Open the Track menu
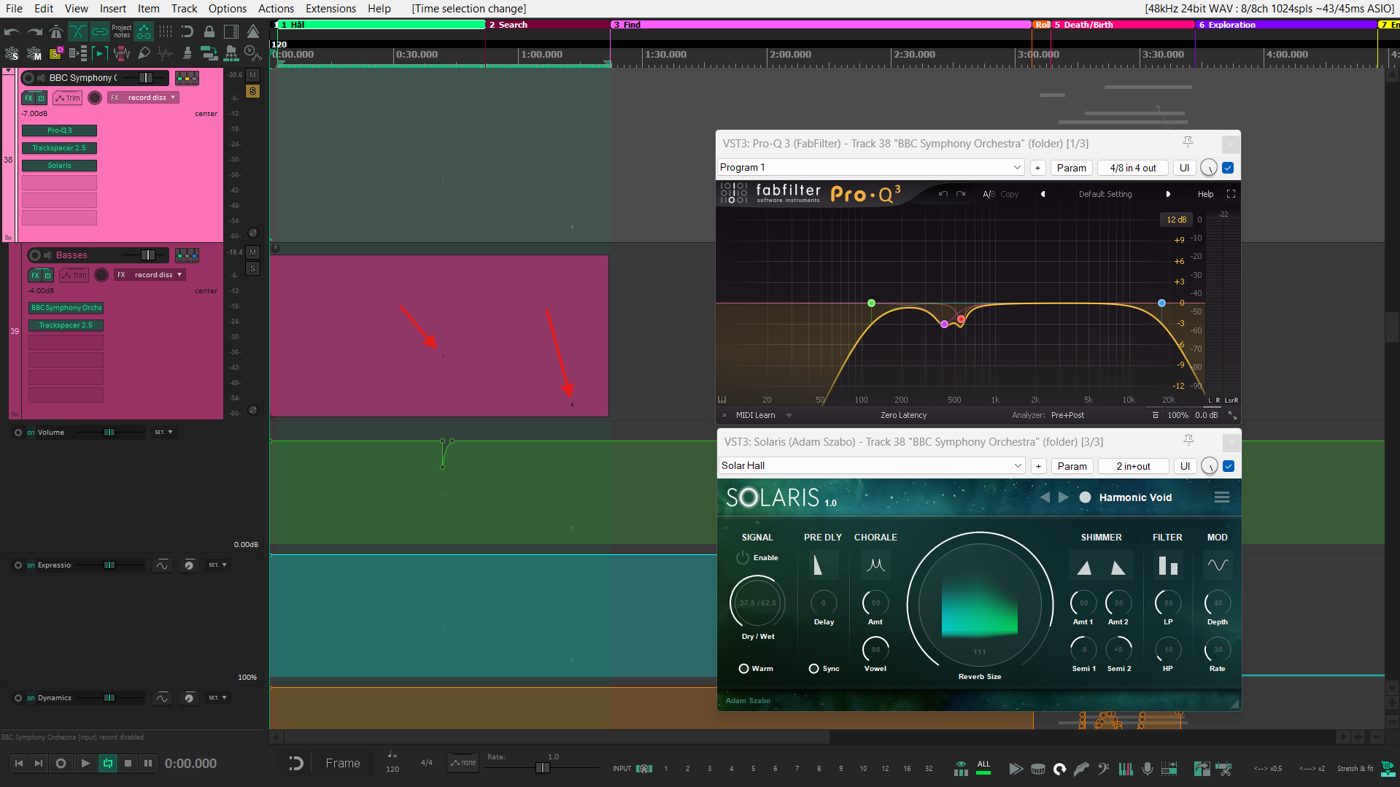 [x=184, y=8]
